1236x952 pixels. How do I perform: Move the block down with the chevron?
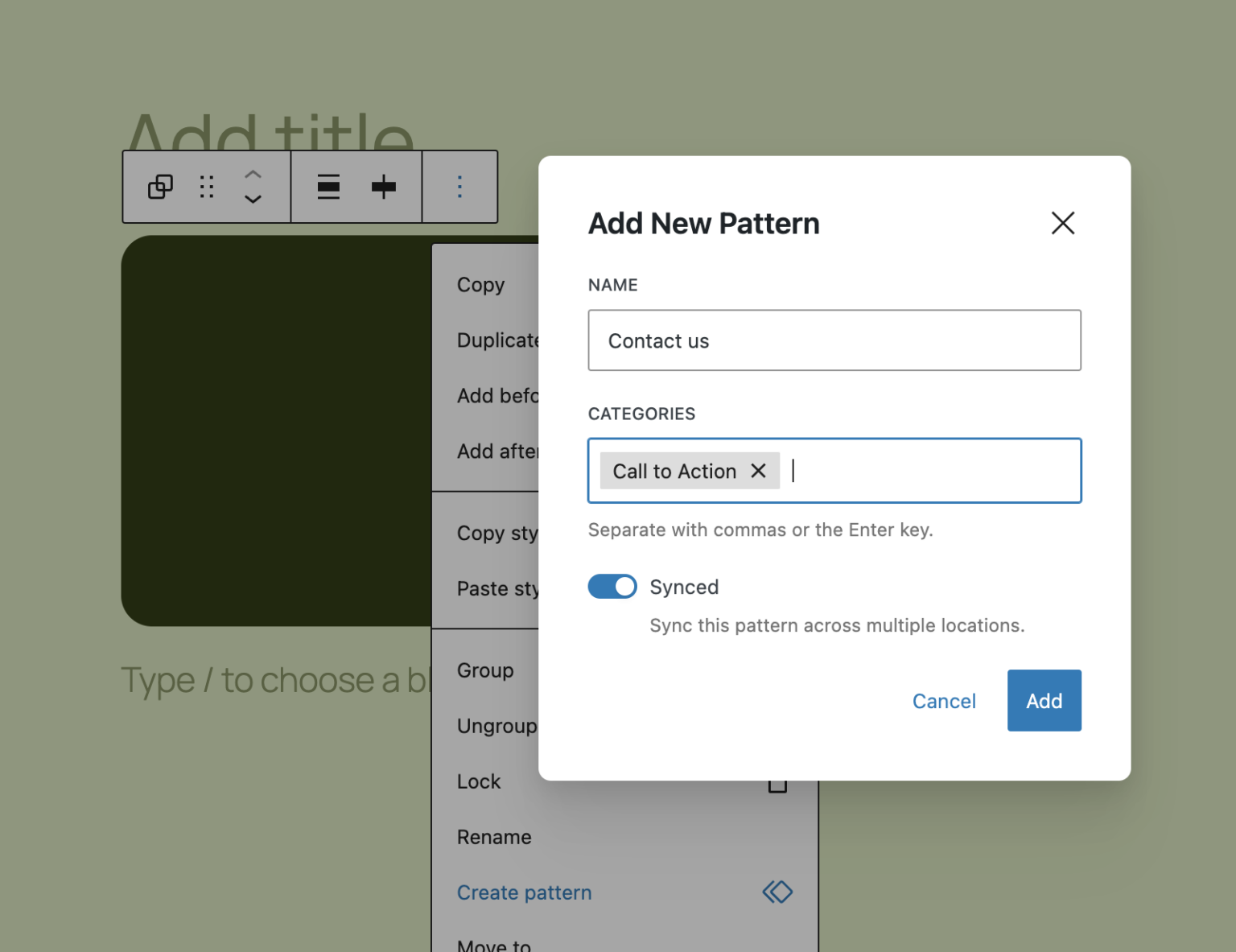coord(253,200)
